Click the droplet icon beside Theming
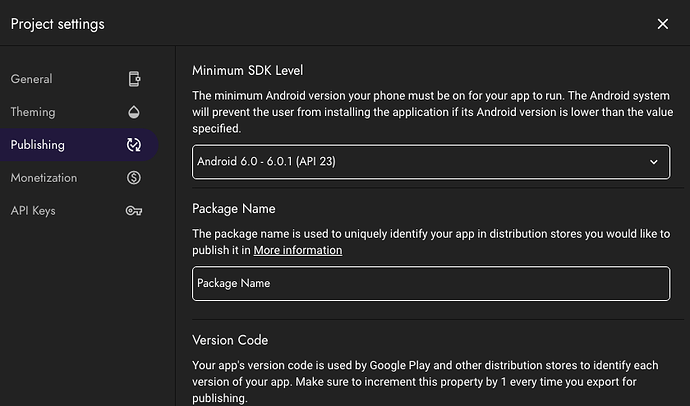 pyautogui.click(x=134, y=112)
